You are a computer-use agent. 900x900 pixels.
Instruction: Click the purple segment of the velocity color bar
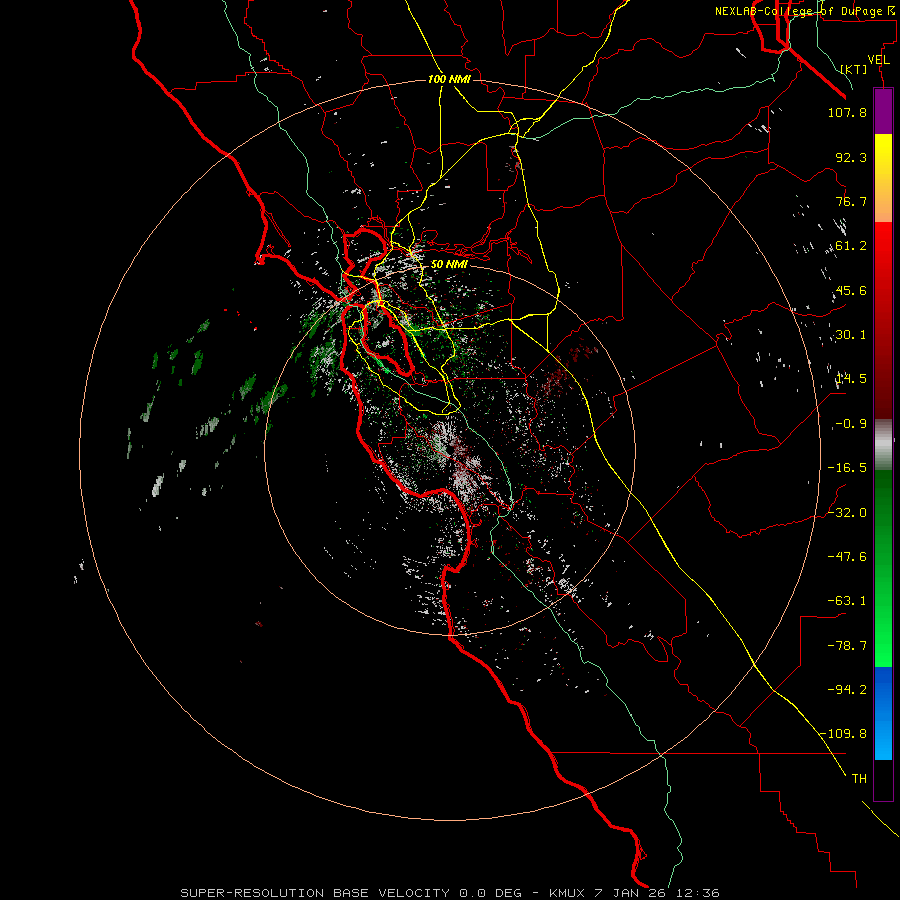pyautogui.click(x=883, y=111)
